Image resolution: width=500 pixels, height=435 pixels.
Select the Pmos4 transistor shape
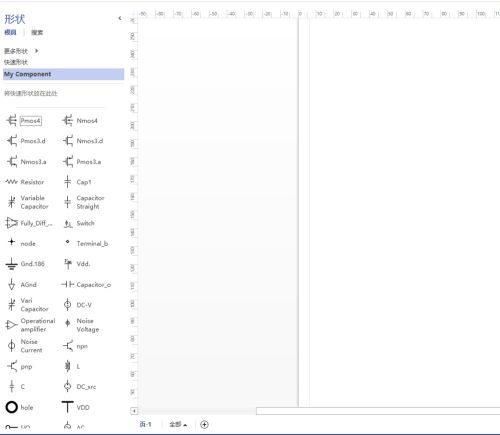pos(24,120)
